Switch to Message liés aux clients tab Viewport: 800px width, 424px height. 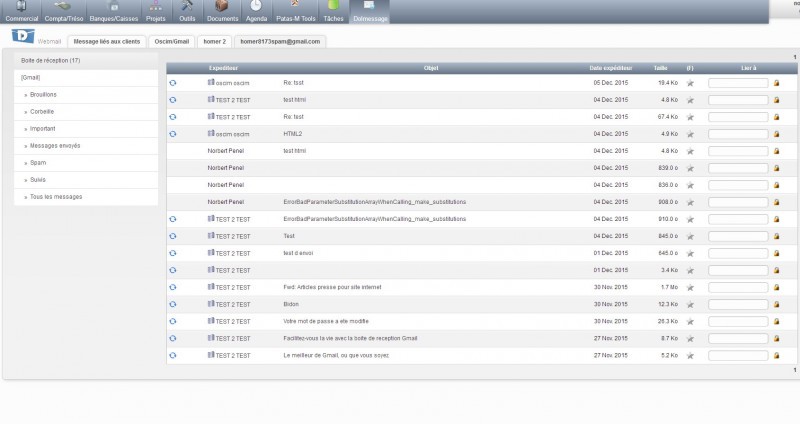point(107,42)
